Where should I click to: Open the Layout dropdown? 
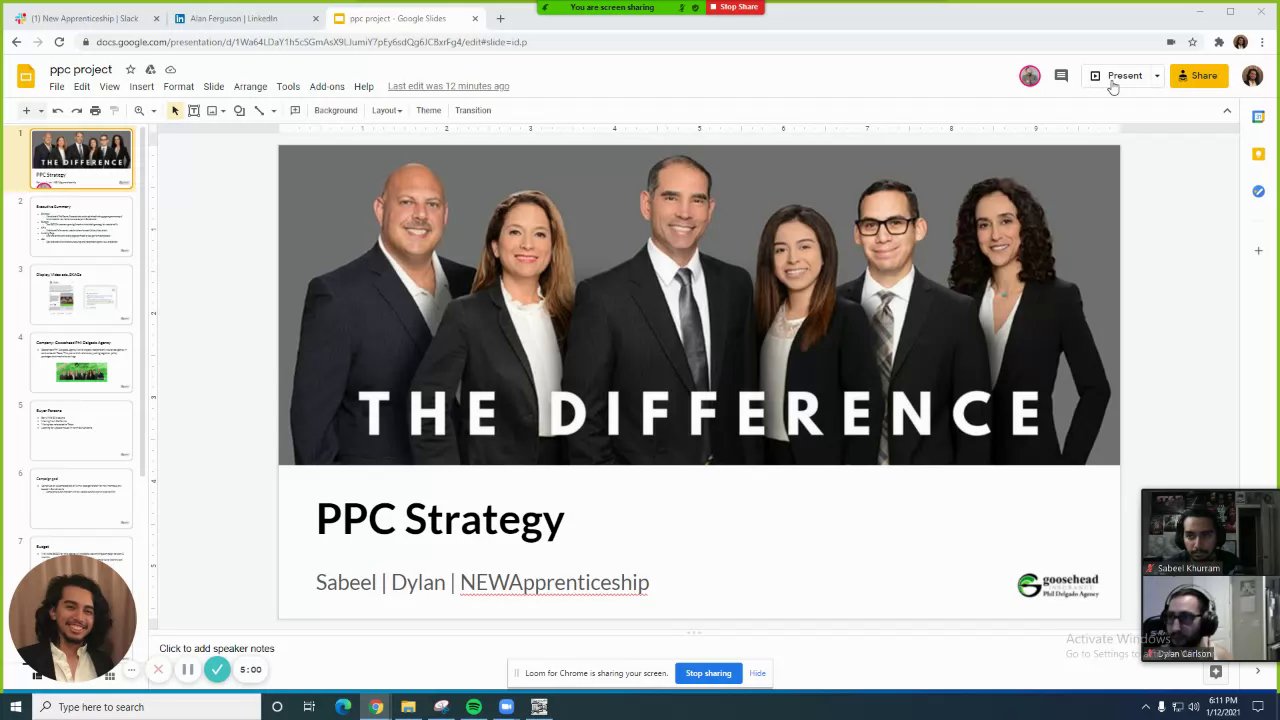(387, 110)
